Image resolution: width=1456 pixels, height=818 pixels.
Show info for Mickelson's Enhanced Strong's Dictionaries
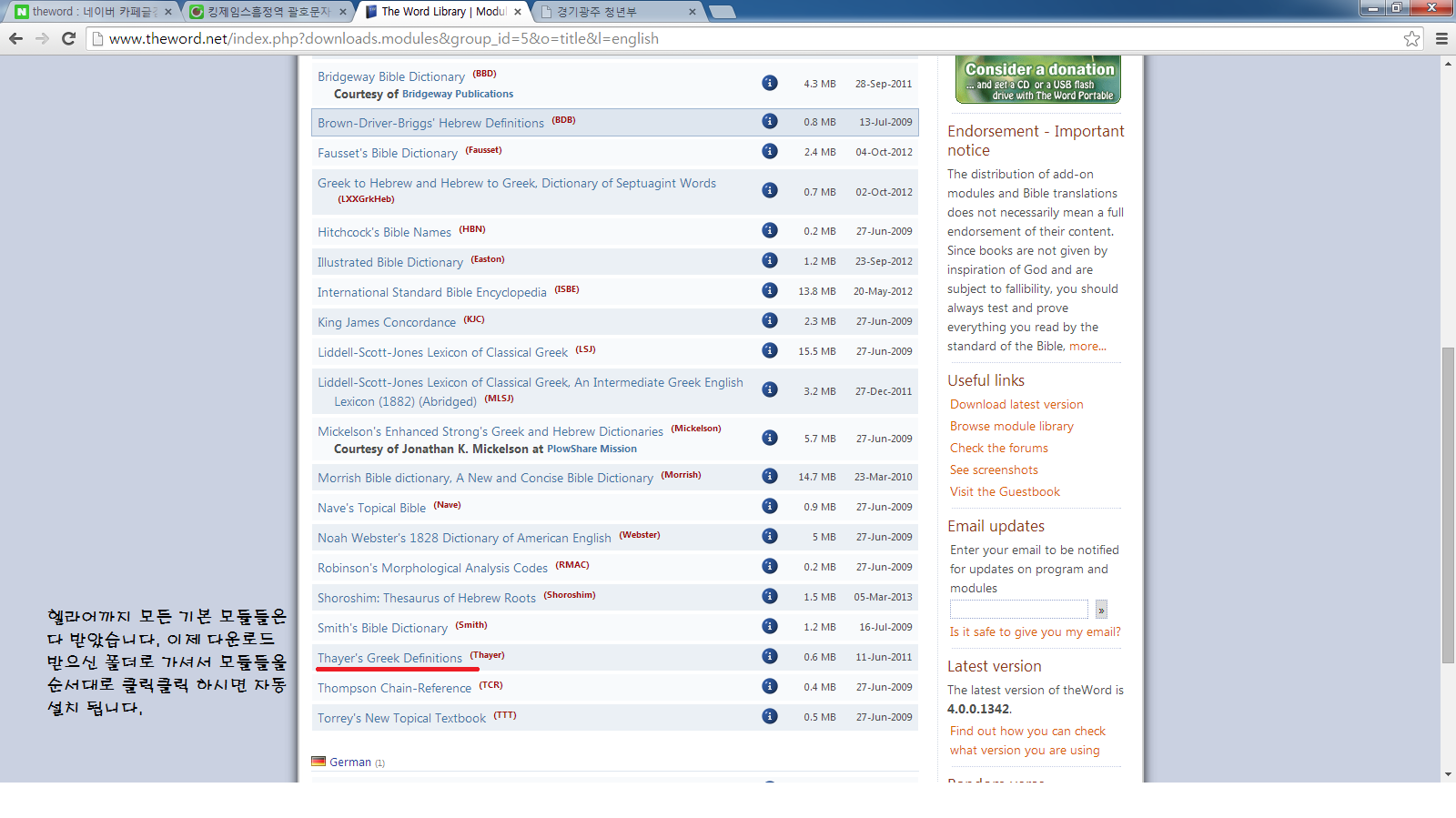click(x=770, y=438)
